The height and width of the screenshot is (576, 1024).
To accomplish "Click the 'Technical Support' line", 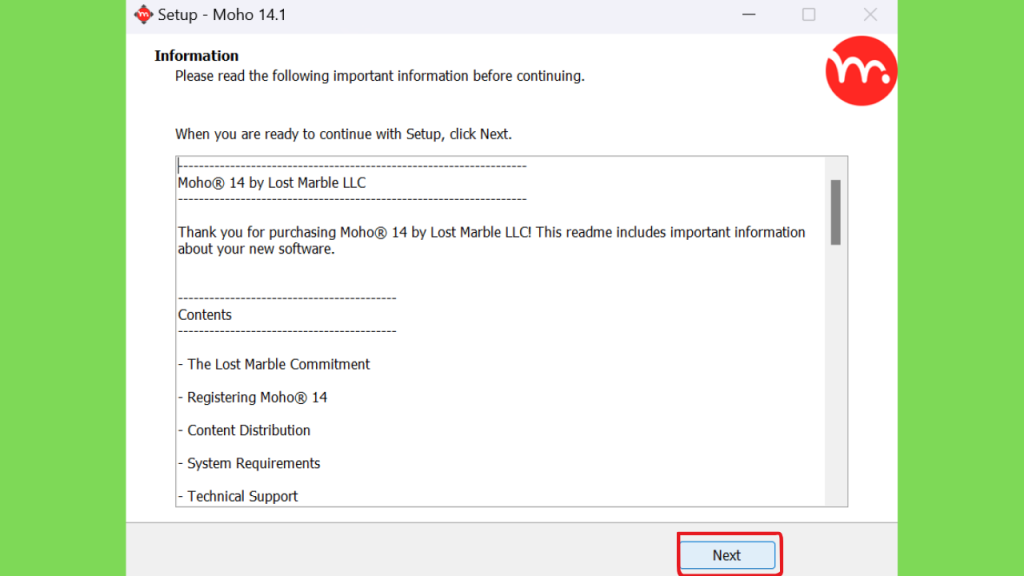I will (238, 496).
